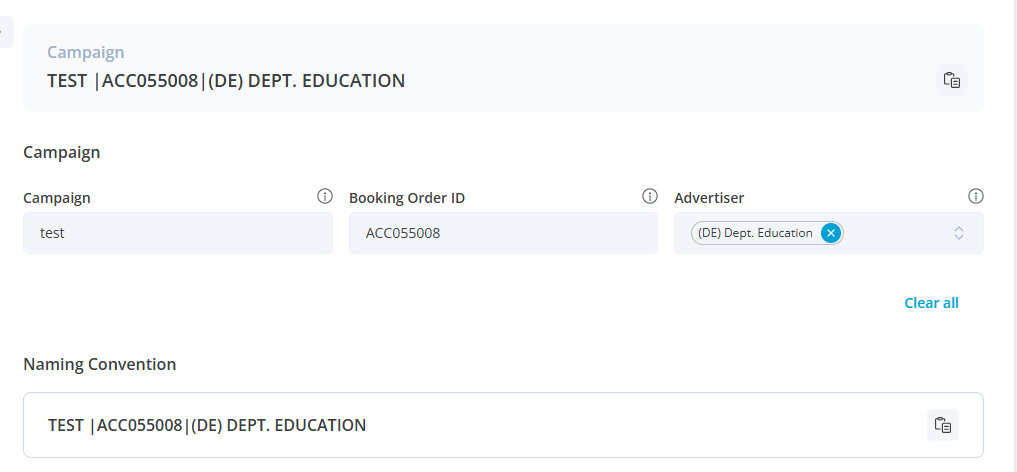The image size is (1017, 472).
Task: Click the Clear all link
Action: click(931, 303)
